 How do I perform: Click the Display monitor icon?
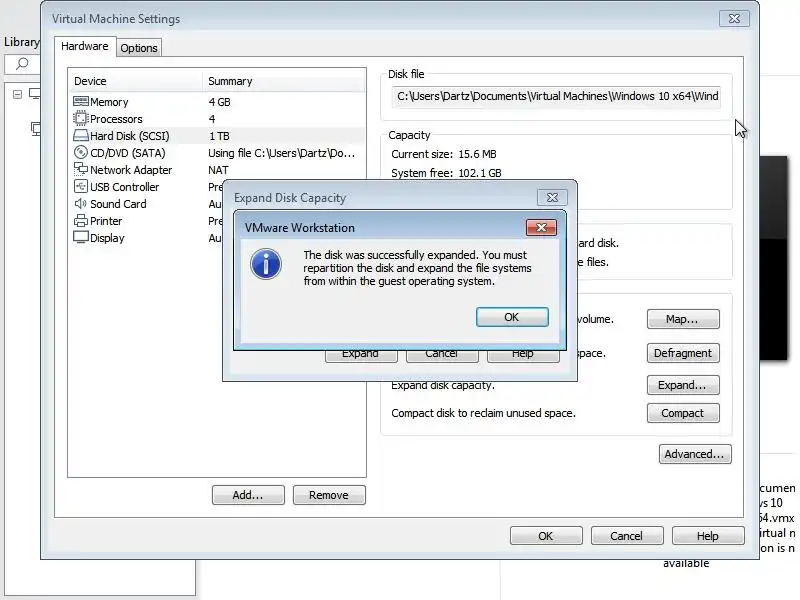coord(81,237)
